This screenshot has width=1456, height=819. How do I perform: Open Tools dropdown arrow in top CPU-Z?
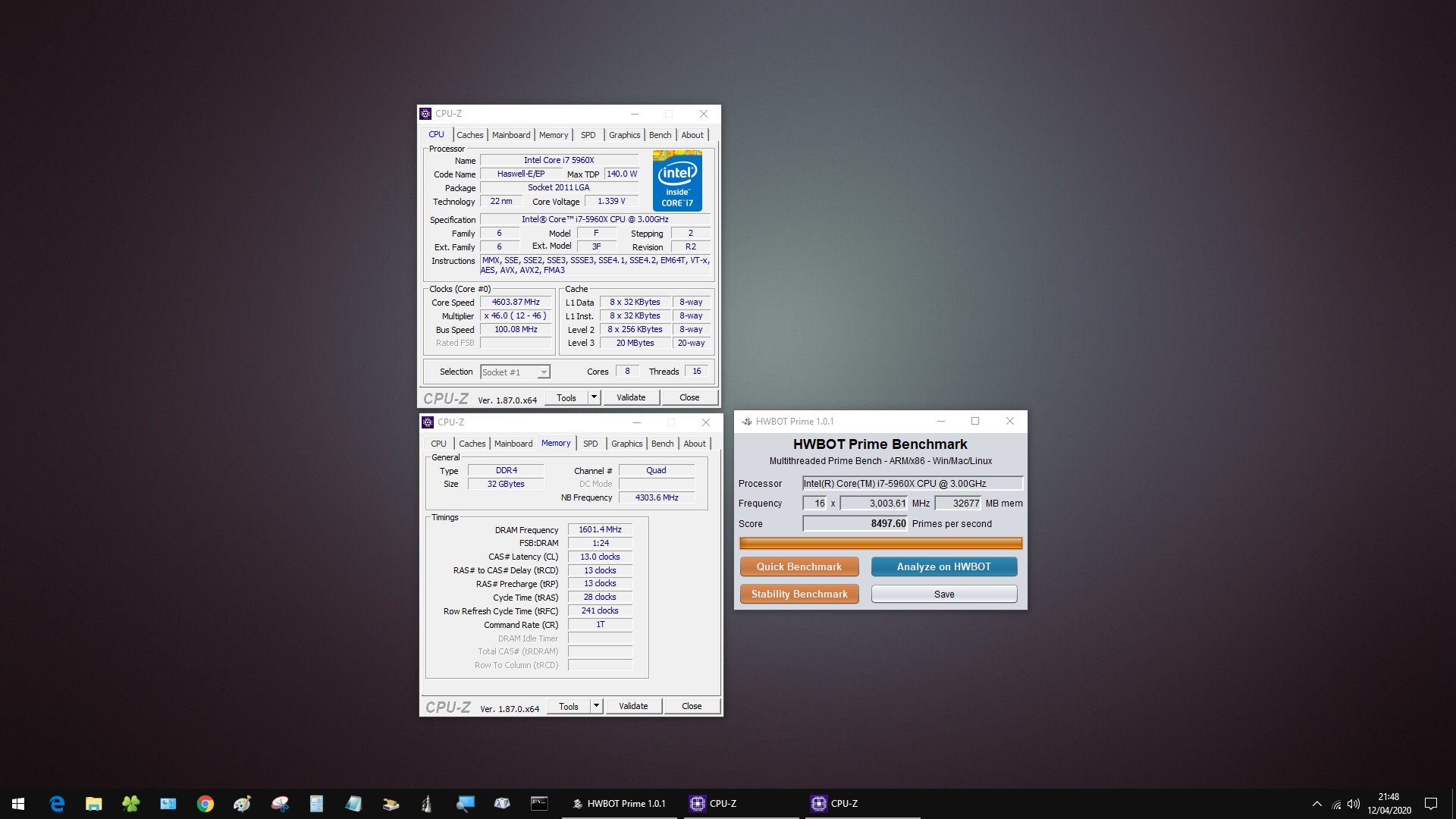(x=595, y=397)
